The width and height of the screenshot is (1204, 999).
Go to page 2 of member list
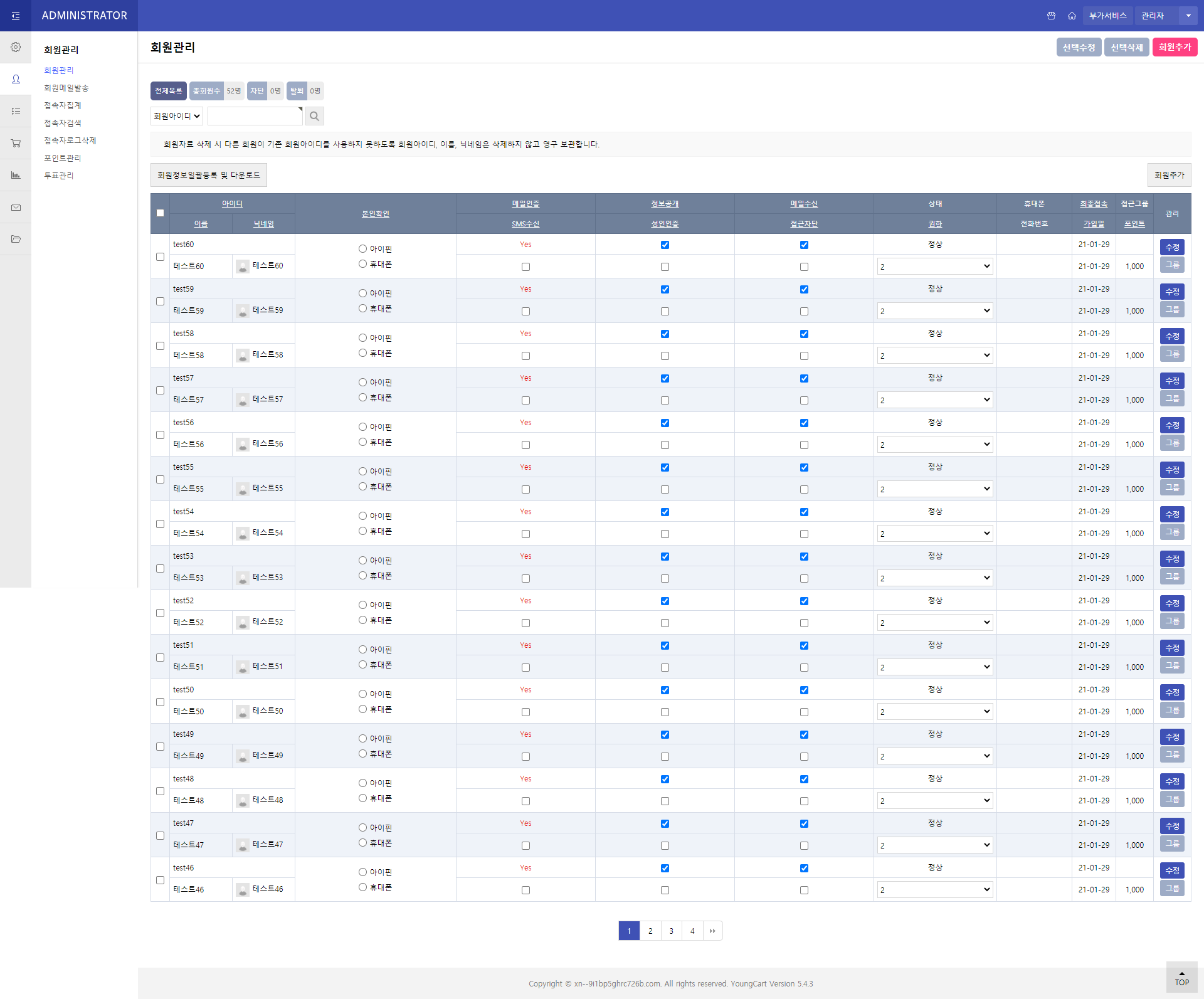(x=650, y=931)
